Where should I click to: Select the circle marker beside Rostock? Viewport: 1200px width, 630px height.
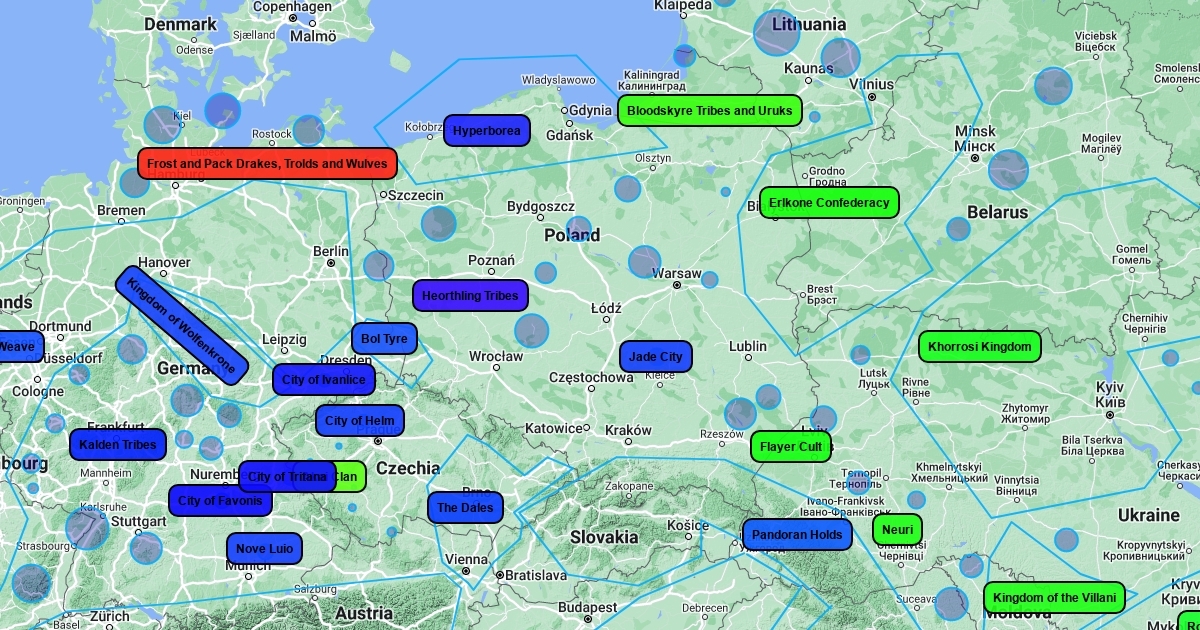pos(308,130)
